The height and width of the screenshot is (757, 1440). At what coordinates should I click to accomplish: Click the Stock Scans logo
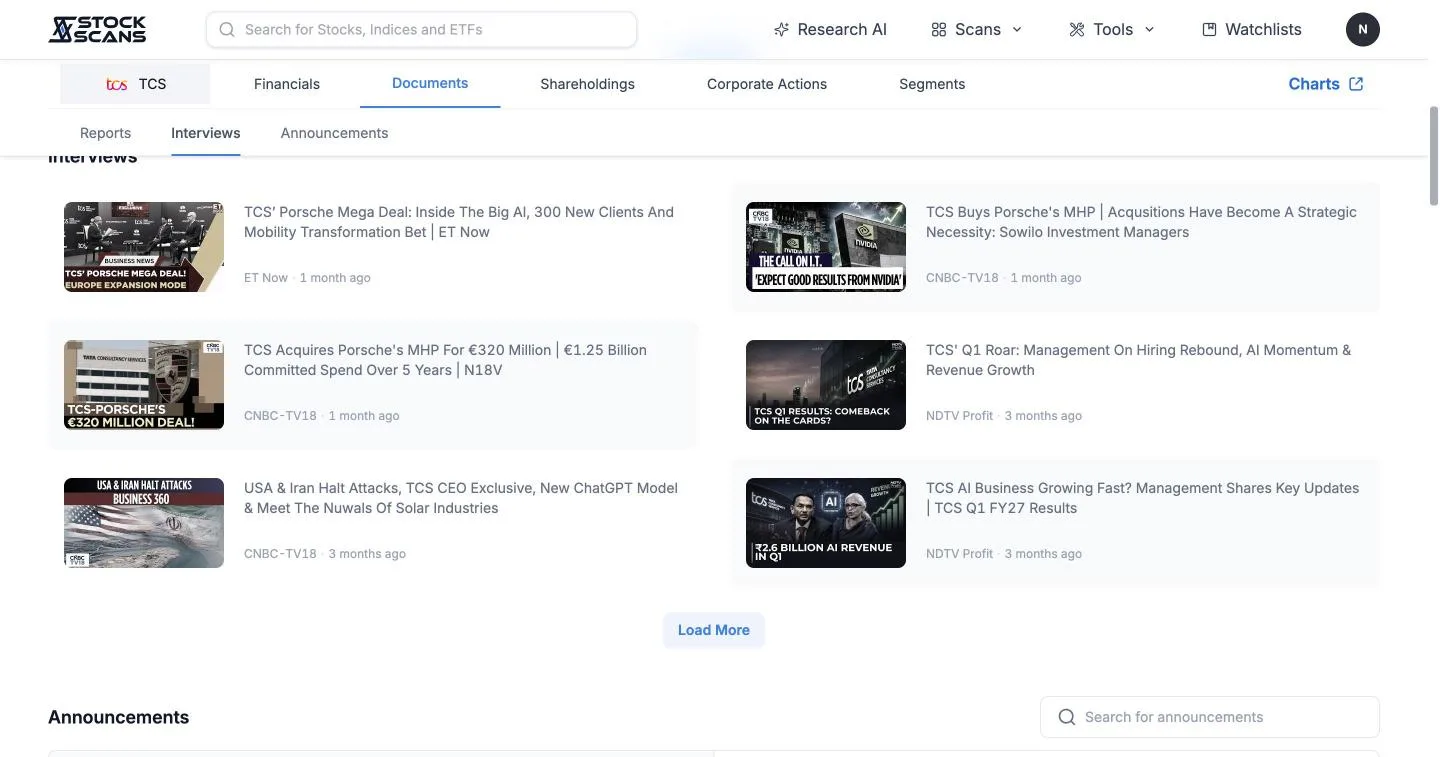pyautogui.click(x=97, y=29)
